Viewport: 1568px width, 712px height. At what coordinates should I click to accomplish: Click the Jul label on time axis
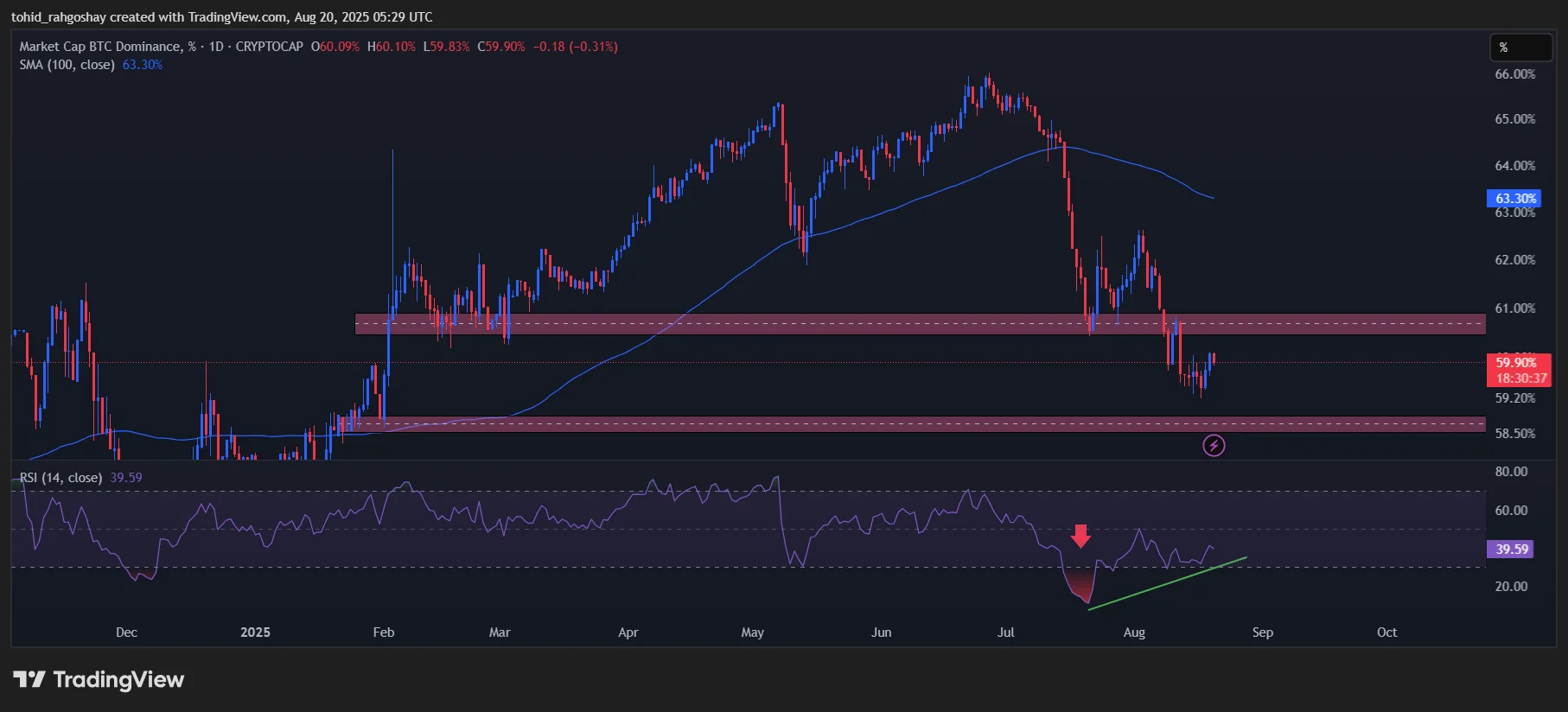[x=1005, y=633]
